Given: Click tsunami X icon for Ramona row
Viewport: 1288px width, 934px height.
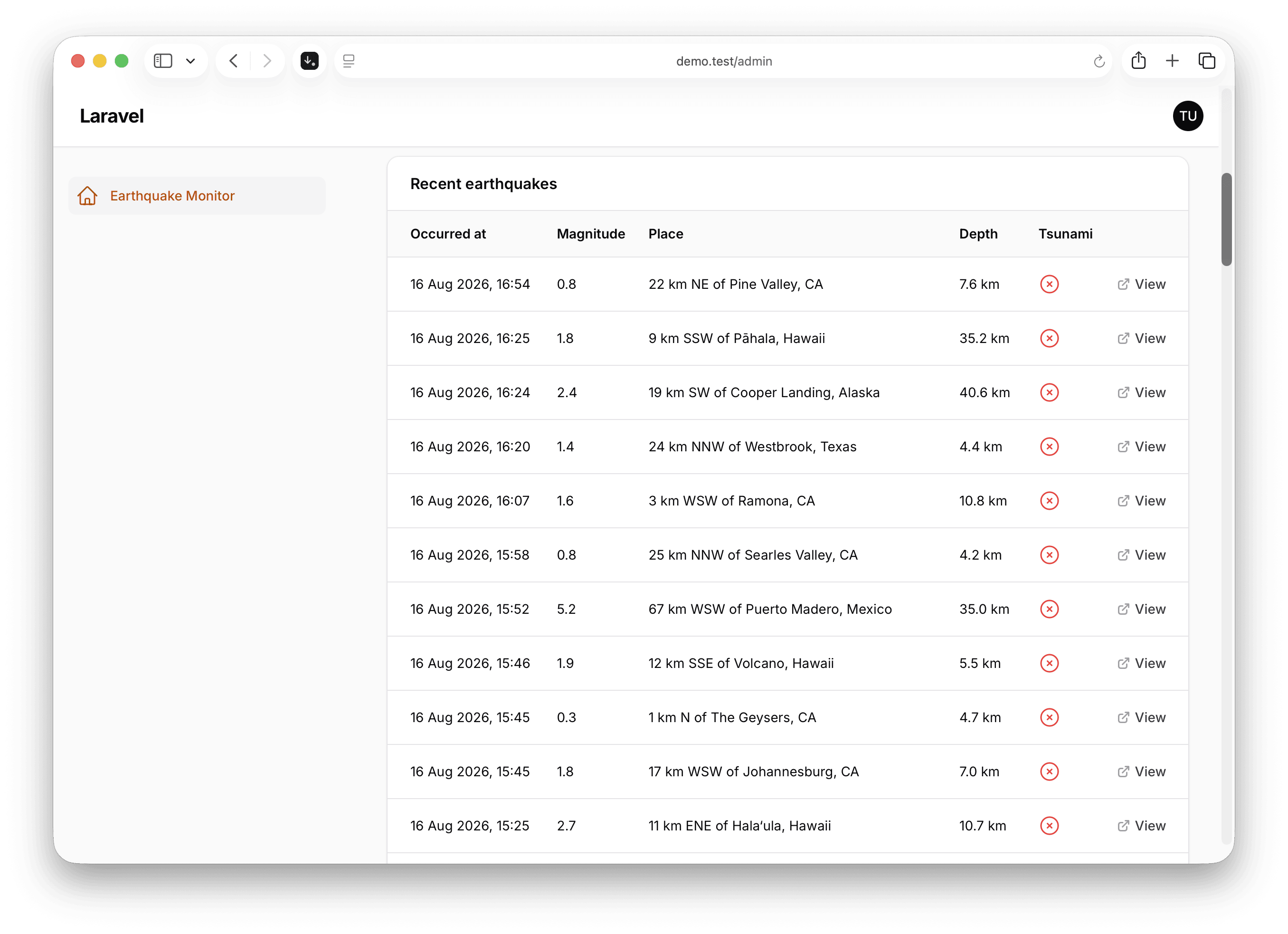Looking at the screenshot, I should pyautogui.click(x=1050, y=501).
